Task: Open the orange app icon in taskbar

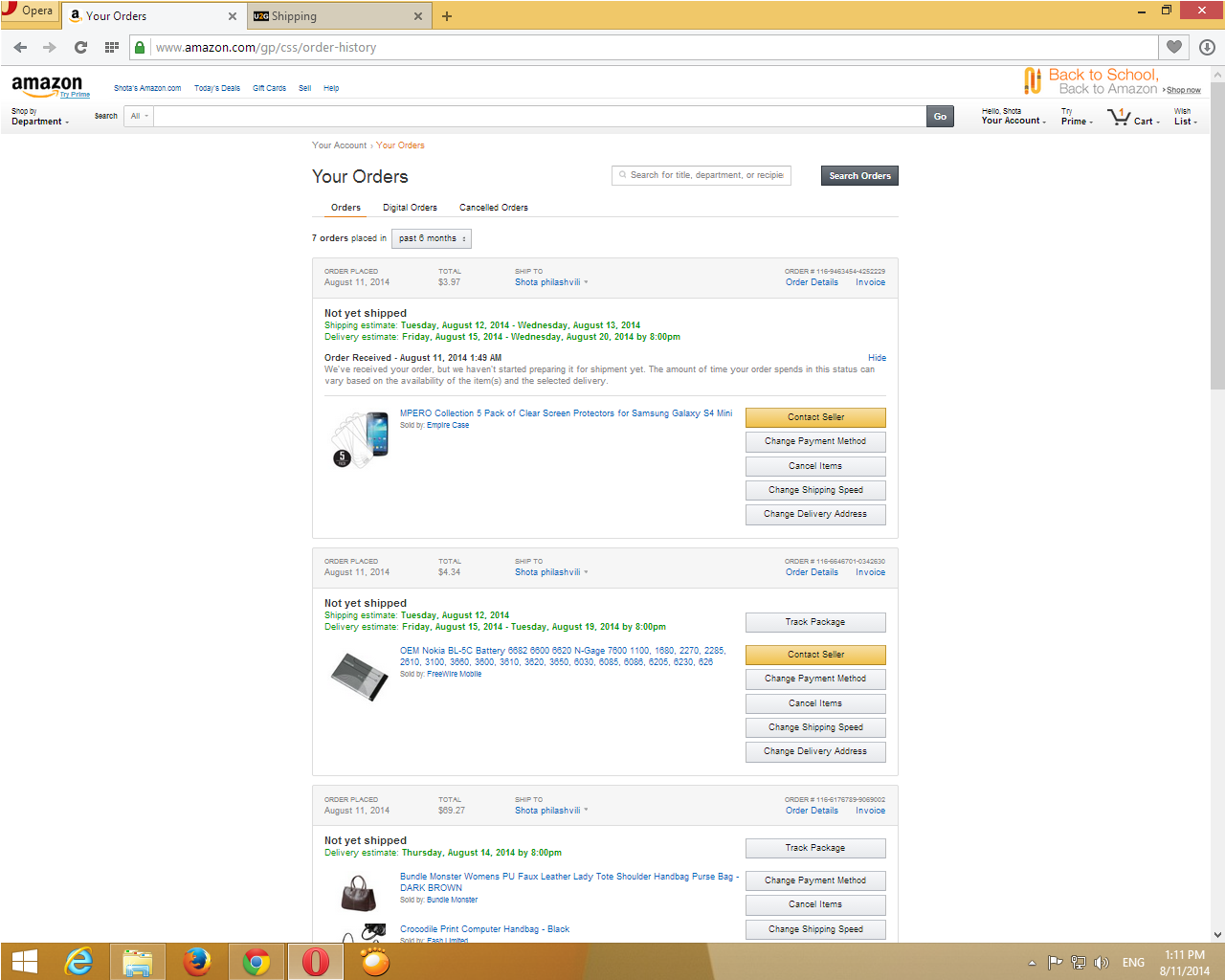Action: tap(375, 962)
